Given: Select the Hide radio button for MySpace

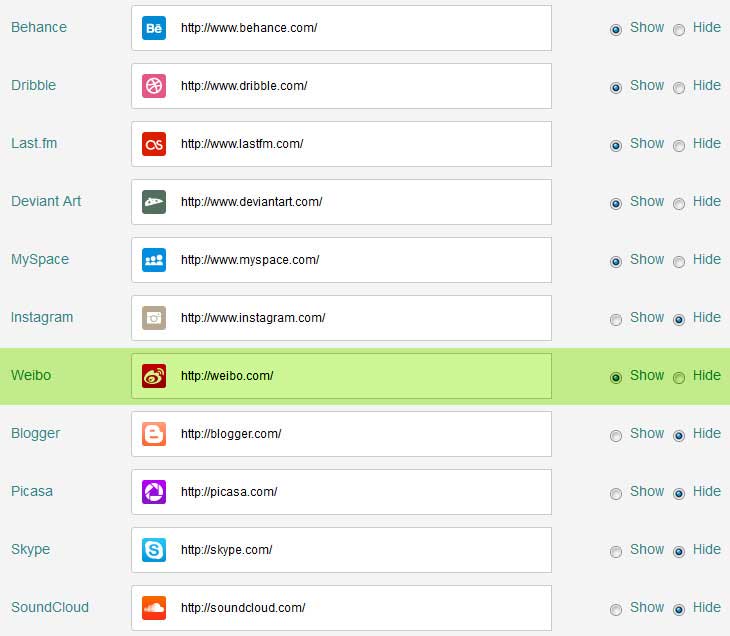Looking at the screenshot, I should point(679,262).
